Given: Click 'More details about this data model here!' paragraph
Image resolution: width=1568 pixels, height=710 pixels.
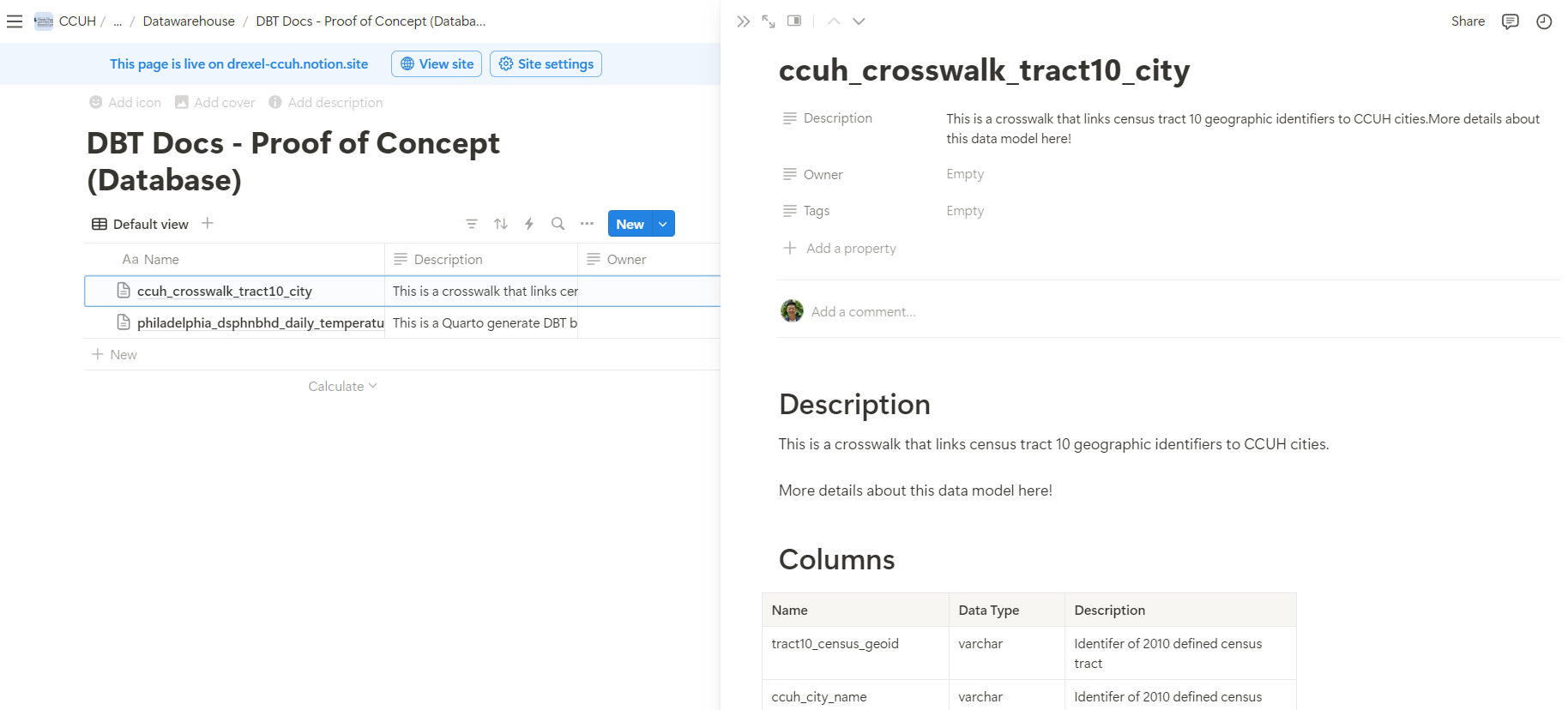Looking at the screenshot, I should [915, 490].
